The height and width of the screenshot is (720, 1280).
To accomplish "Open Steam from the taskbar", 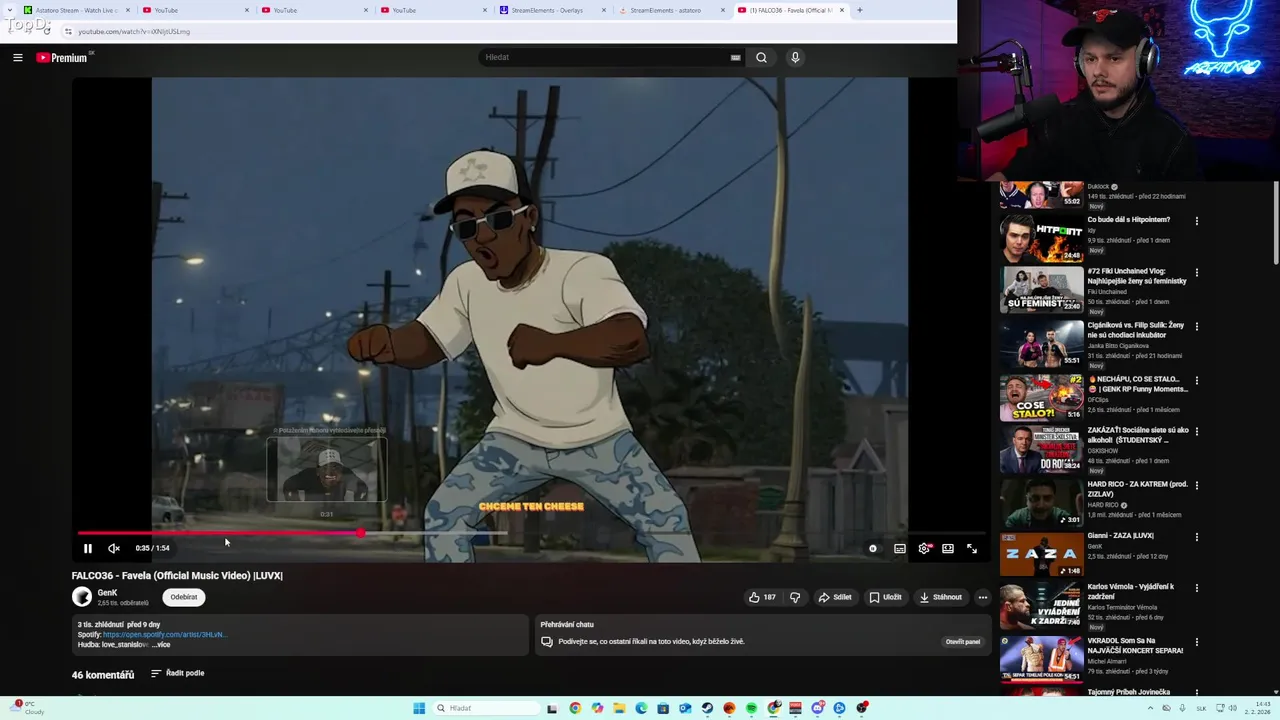I will coord(707,708).
